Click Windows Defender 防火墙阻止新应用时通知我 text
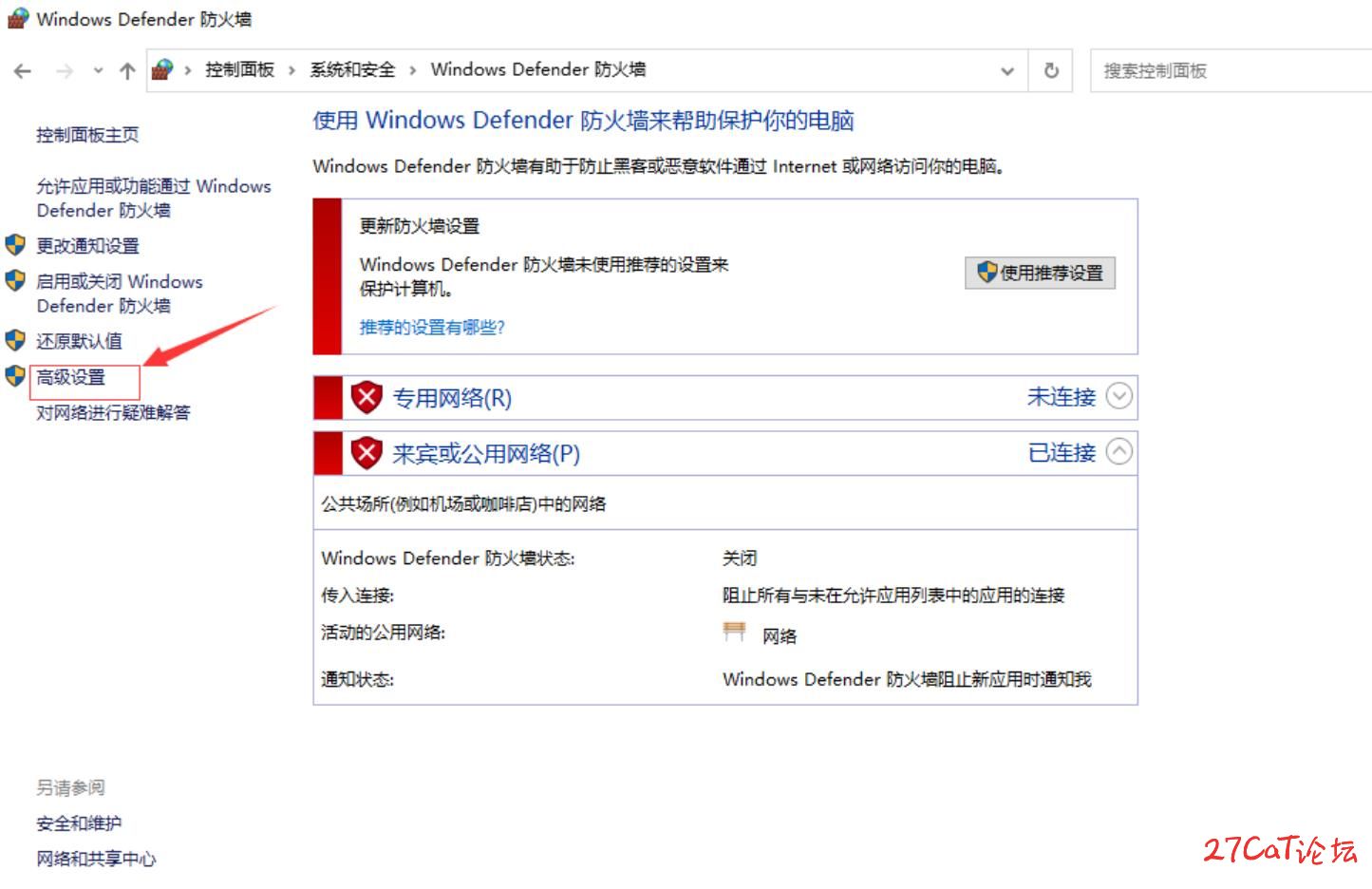 tap(907, 679)
